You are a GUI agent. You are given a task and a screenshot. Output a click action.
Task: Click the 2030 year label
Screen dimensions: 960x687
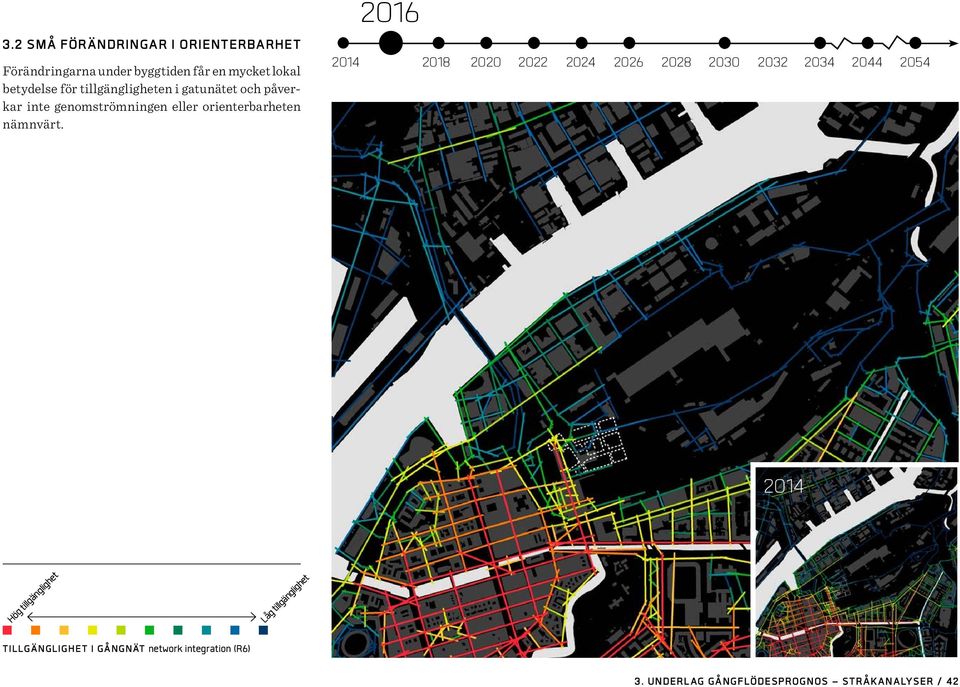tap(724, 62)
